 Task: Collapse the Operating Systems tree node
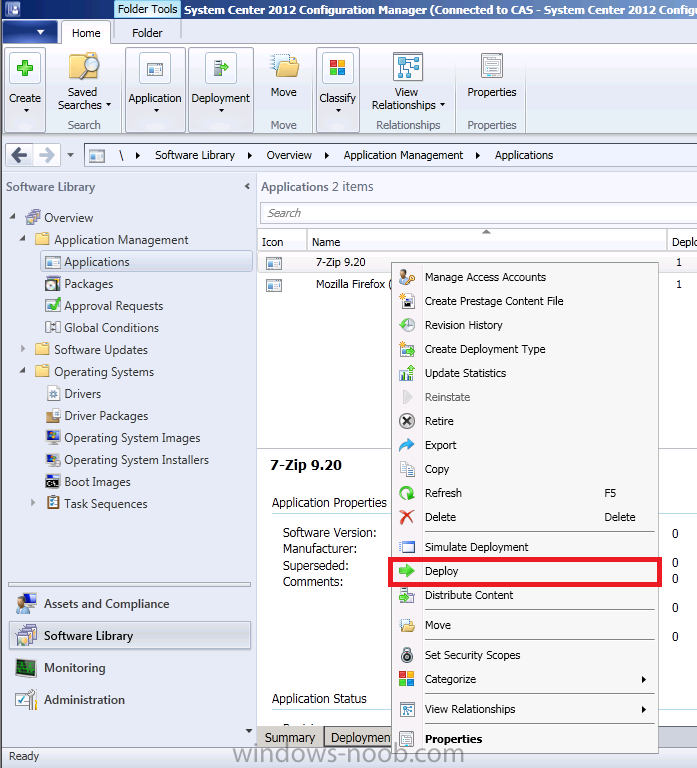tap(23, 371)
